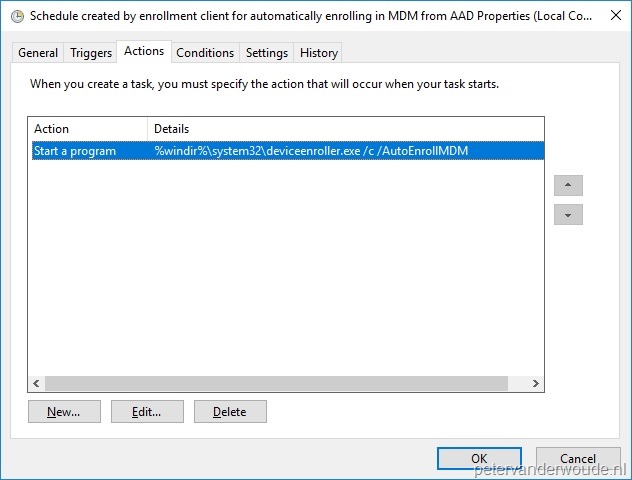The width and height of the screenshot is (632, 480).
Task: Click the move action down arrow button
Action: (x=568, y=214)
